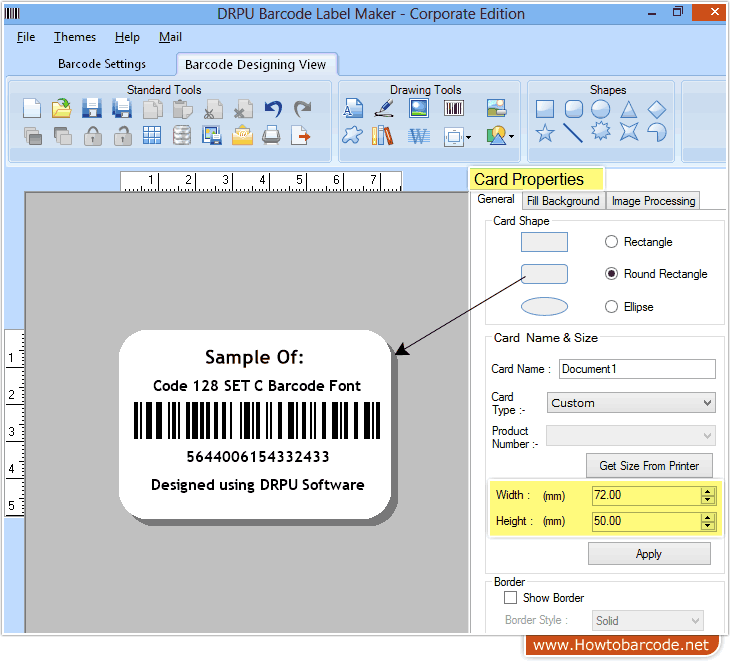The image size is (730, 662).
Task: Click the ellipse card shape preview
Action: point(544,306)
